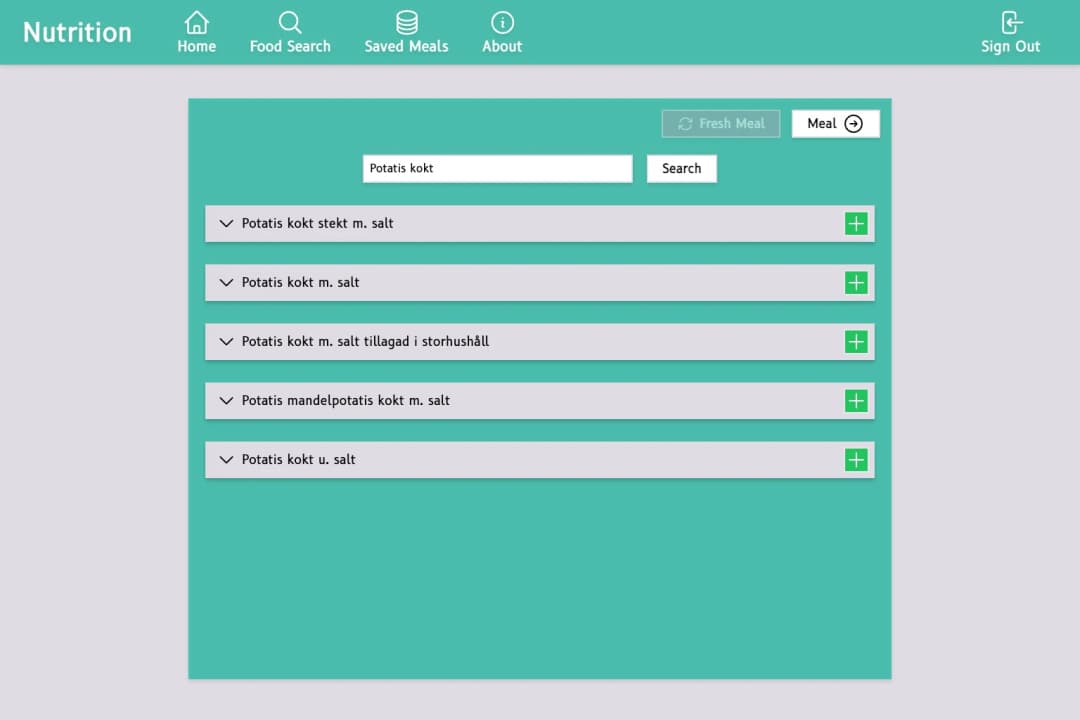1080x720 pixels.
Task: Select the Food Search magnifier icon
Action: (x=290, y=20)
